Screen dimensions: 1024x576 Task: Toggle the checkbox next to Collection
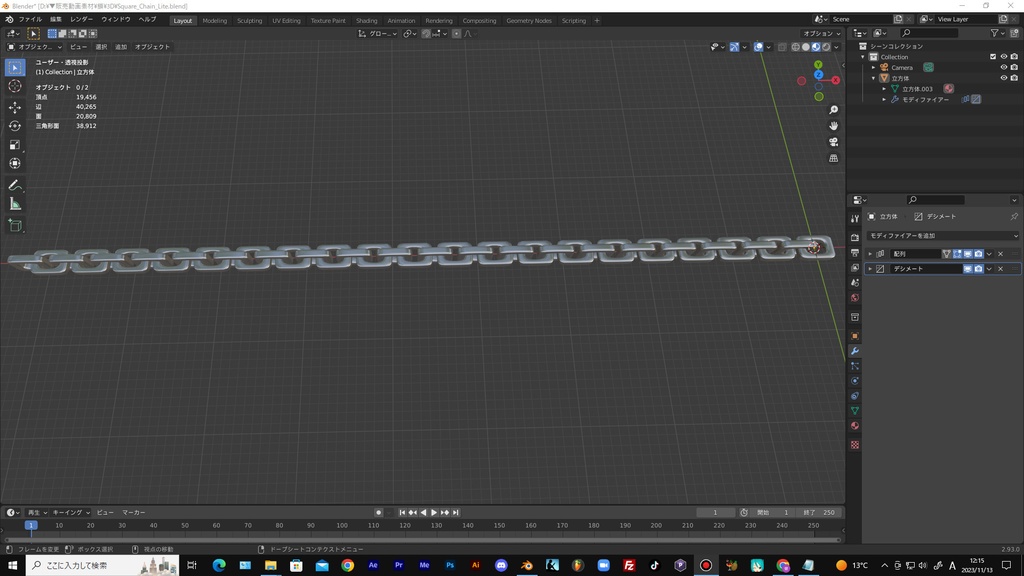(x=993, y=57)
